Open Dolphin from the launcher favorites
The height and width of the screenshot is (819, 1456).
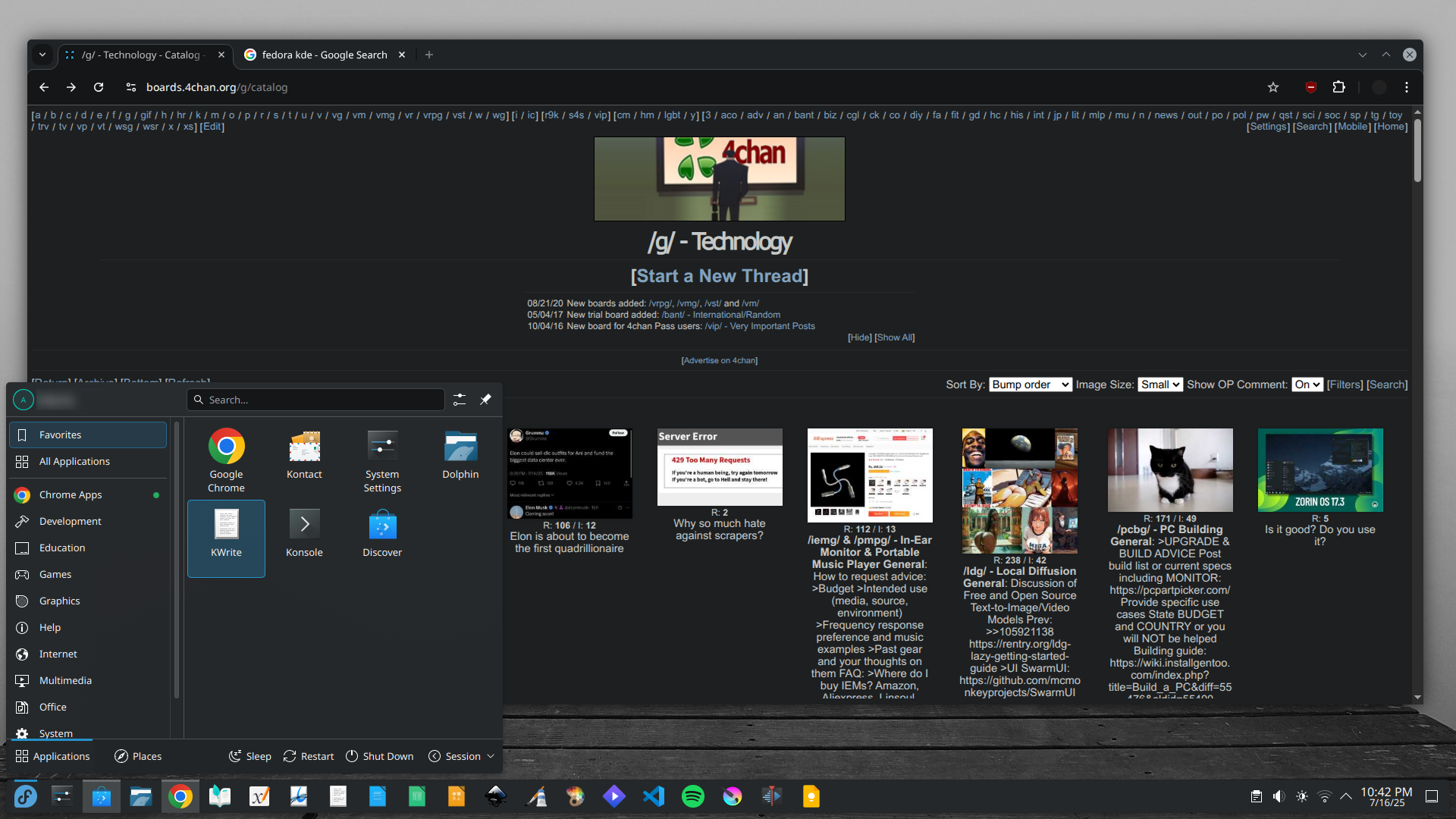pos(460,455)
